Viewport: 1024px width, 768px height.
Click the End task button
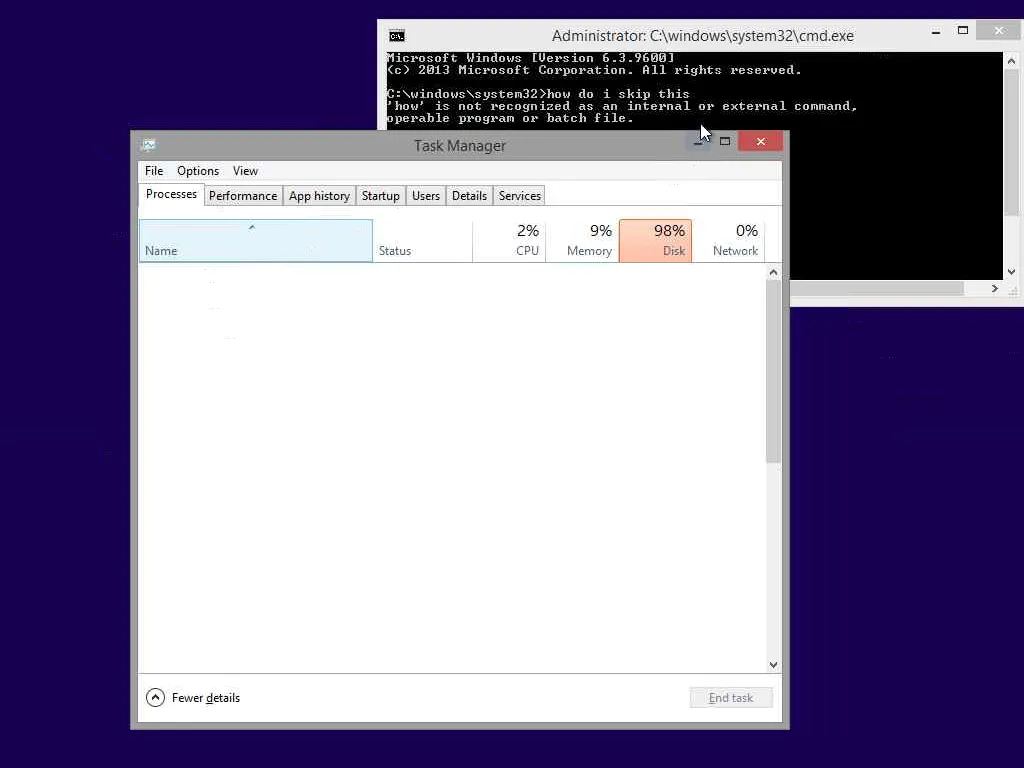coord(731,698)
